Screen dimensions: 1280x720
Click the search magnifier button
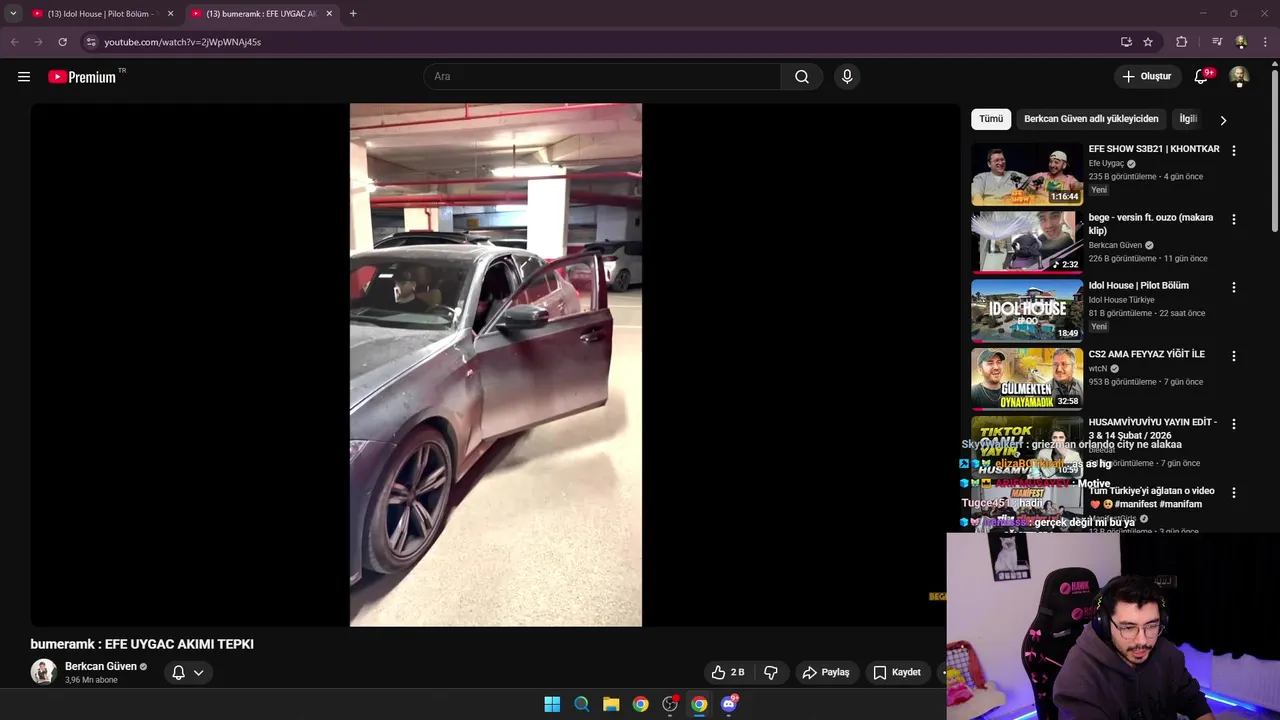[802, 77]
